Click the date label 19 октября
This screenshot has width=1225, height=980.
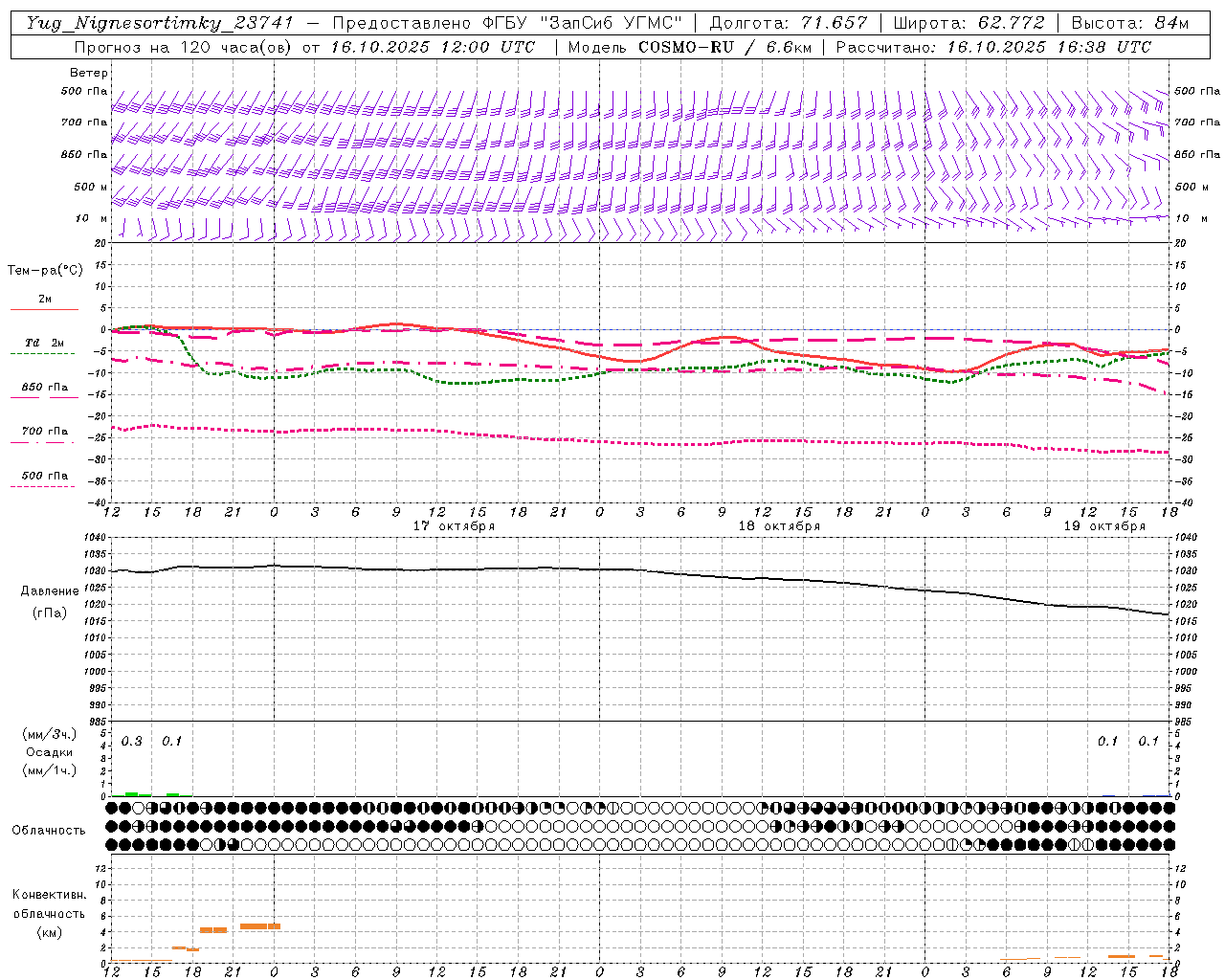(x=1104, y=526)
